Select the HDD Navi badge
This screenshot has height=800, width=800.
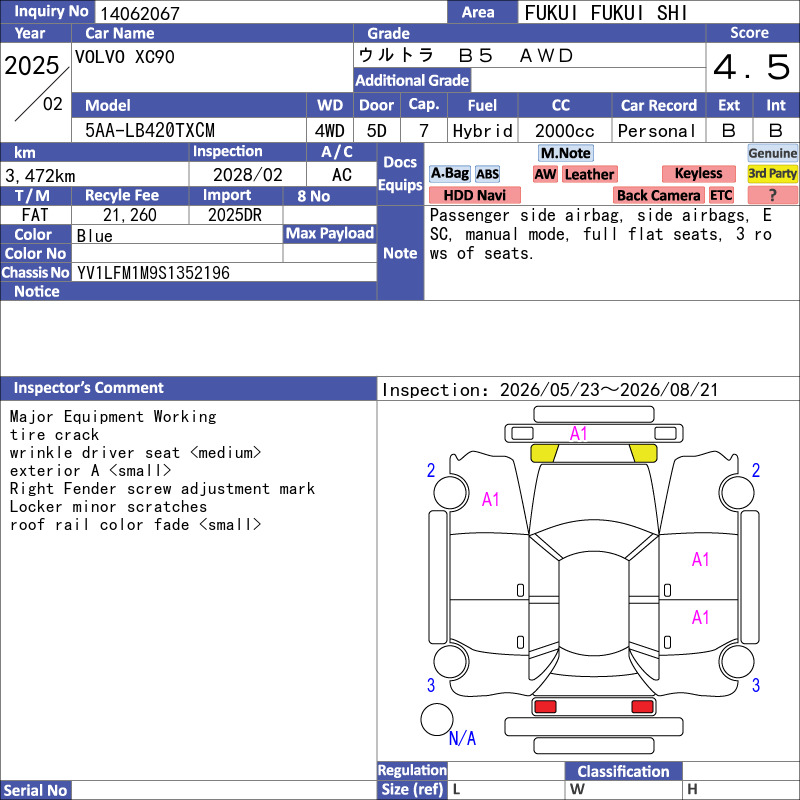474,195
